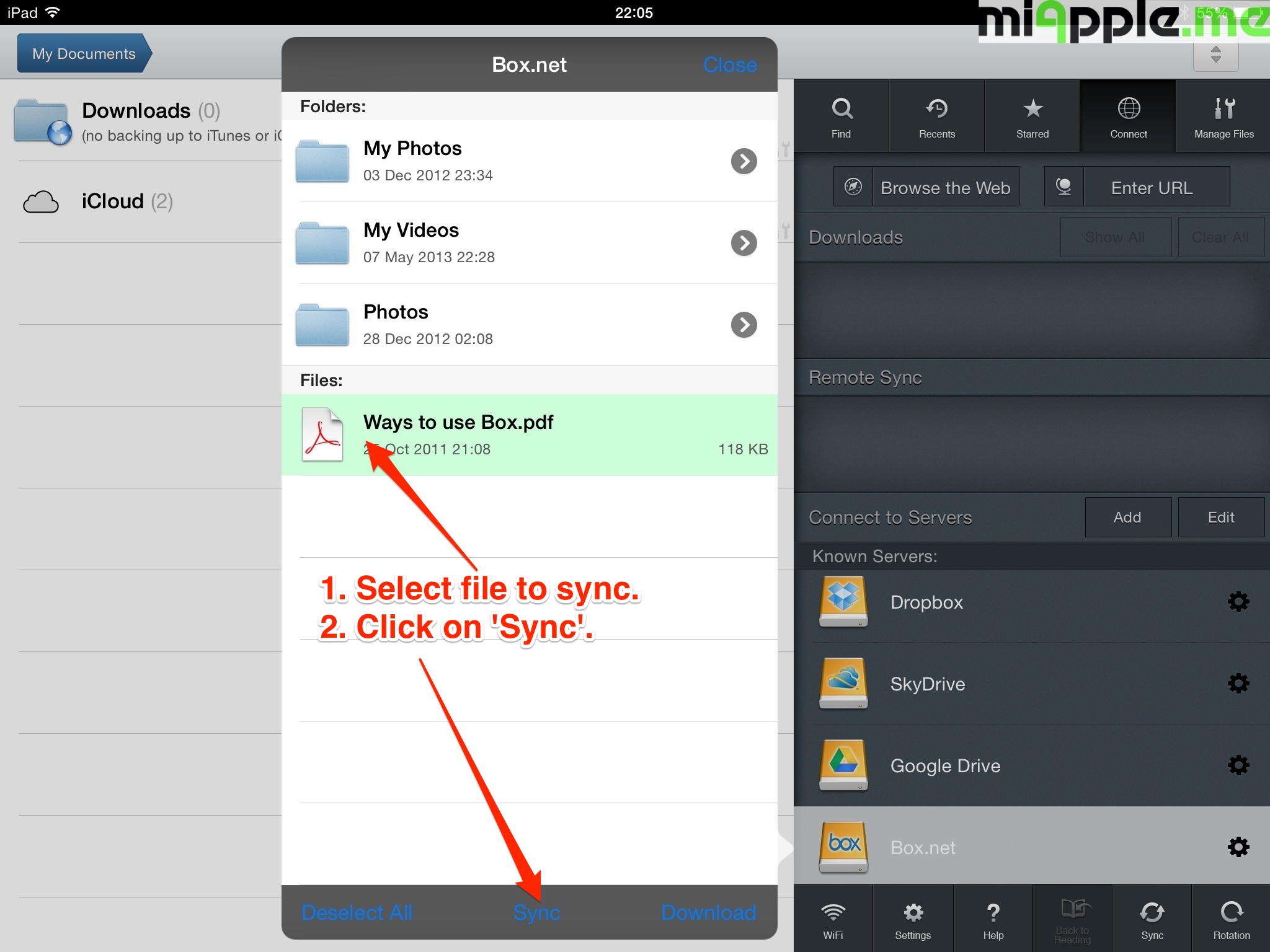Expand the My Videos folder arrow
Viewport: 1270px width, 952px height.
(x=744, y=243)
